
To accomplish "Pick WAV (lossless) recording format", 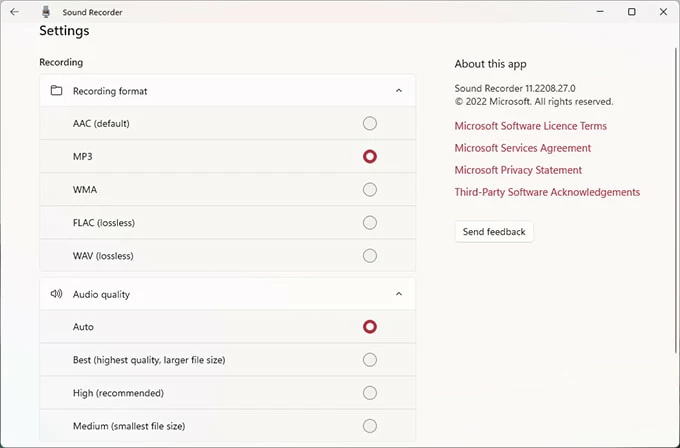I will tap(370, 255).
